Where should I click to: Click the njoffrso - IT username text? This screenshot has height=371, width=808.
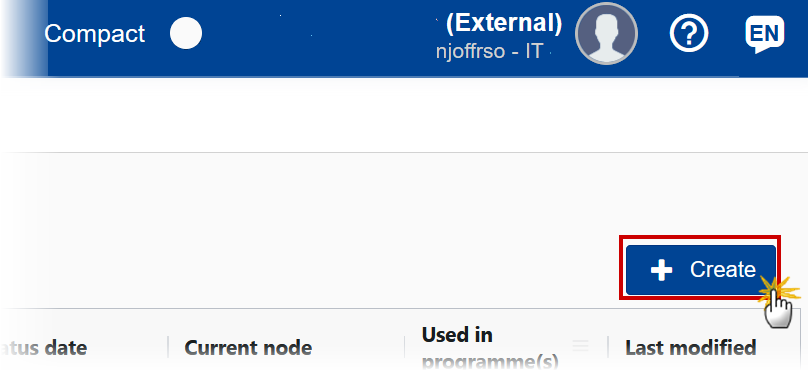point(489,52)
